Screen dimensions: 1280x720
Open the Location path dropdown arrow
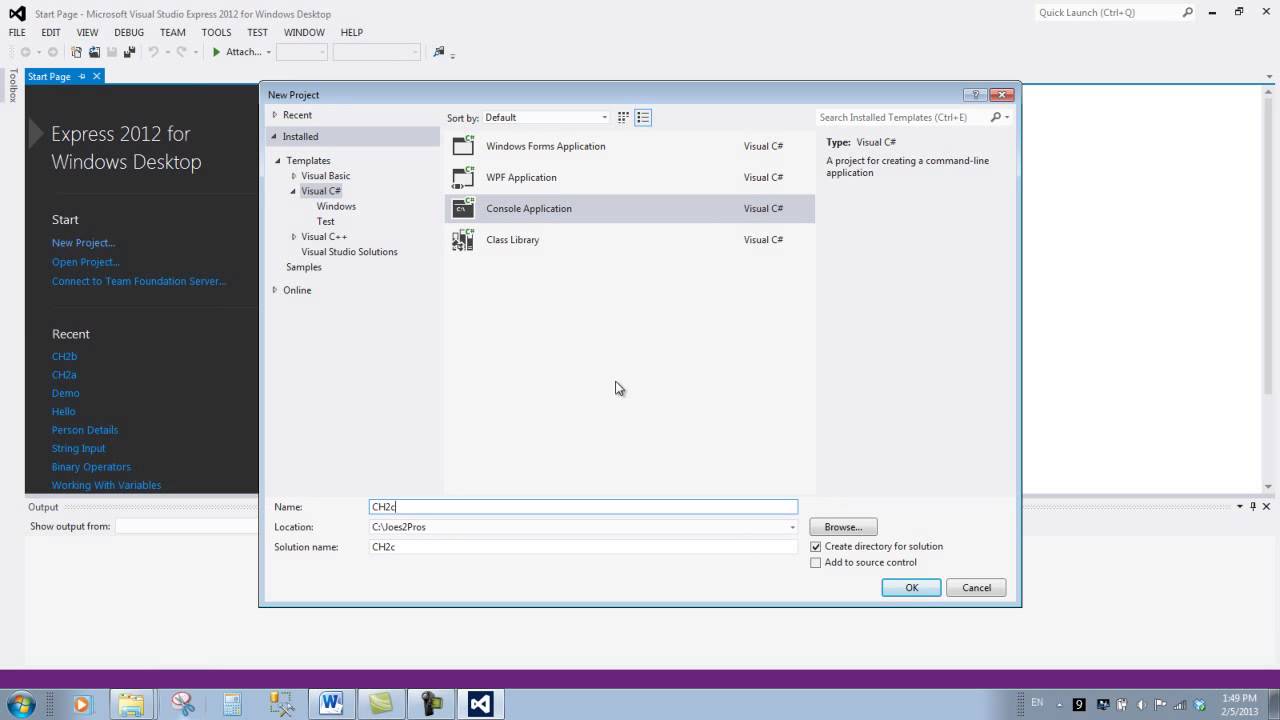click(x=793, y=527)
